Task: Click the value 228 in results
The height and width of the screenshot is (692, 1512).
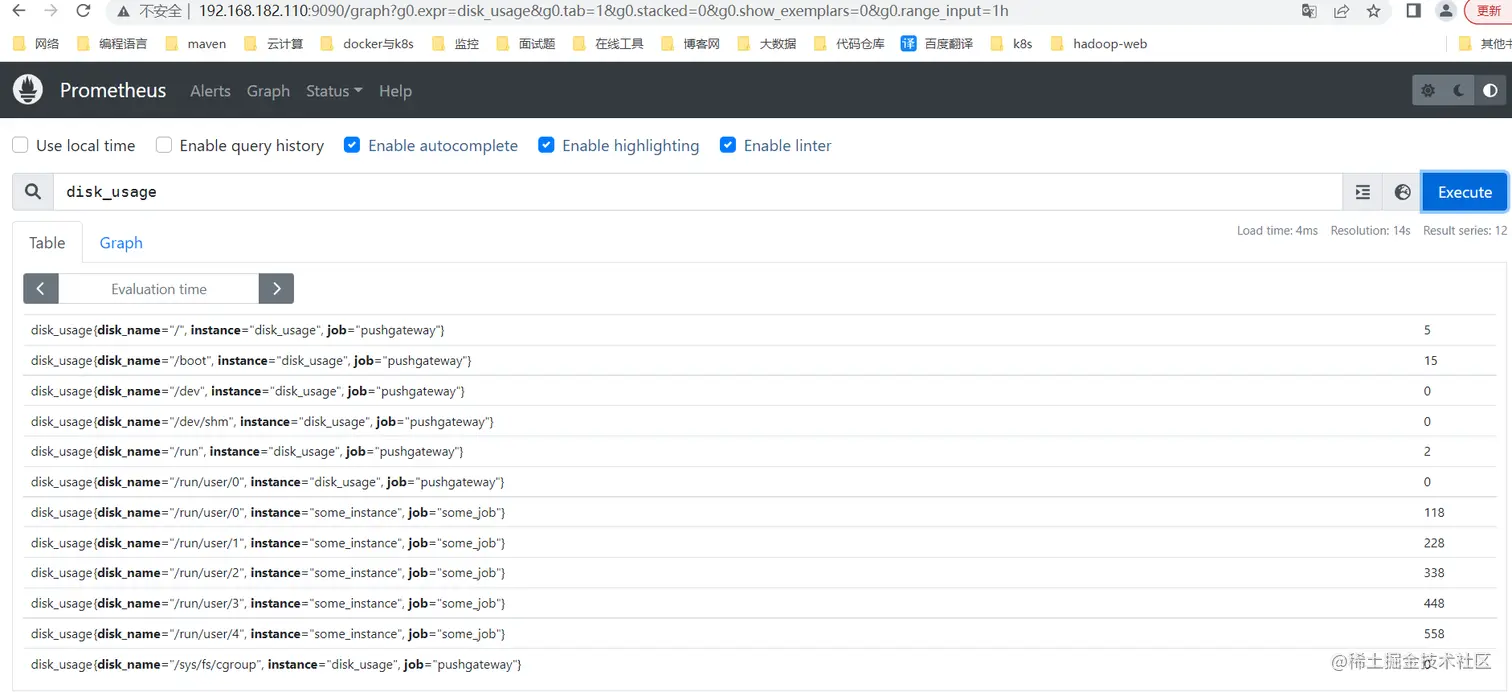Action: (1434, 542)
